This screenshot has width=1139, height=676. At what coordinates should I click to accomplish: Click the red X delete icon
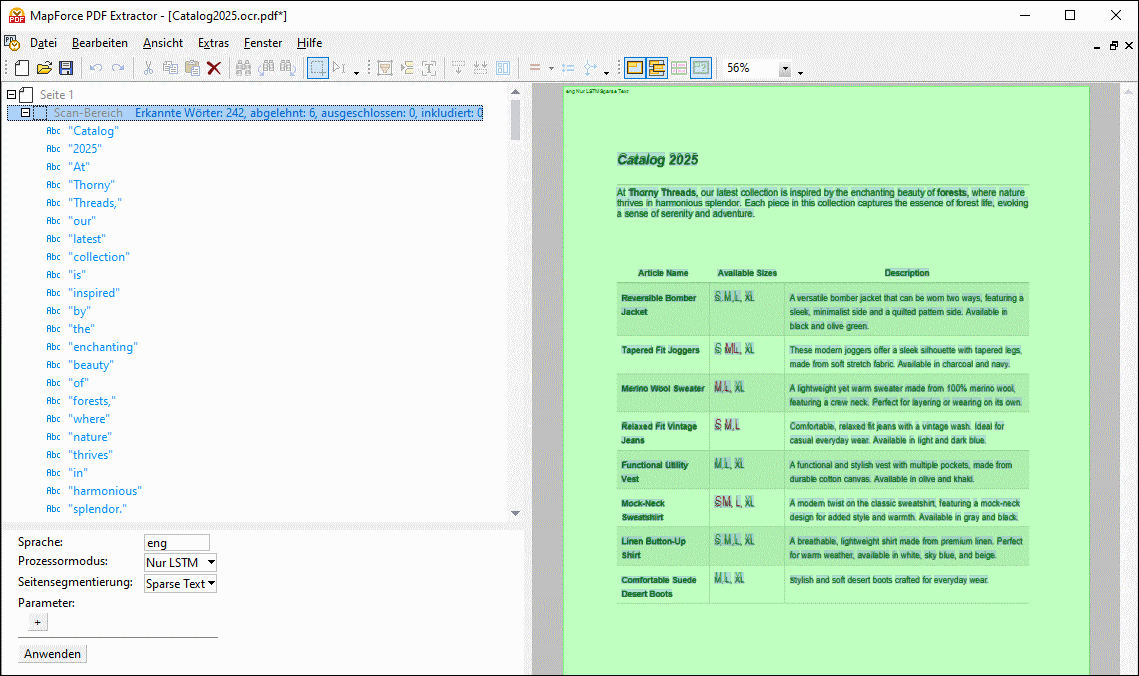click(x=214, y=68)
